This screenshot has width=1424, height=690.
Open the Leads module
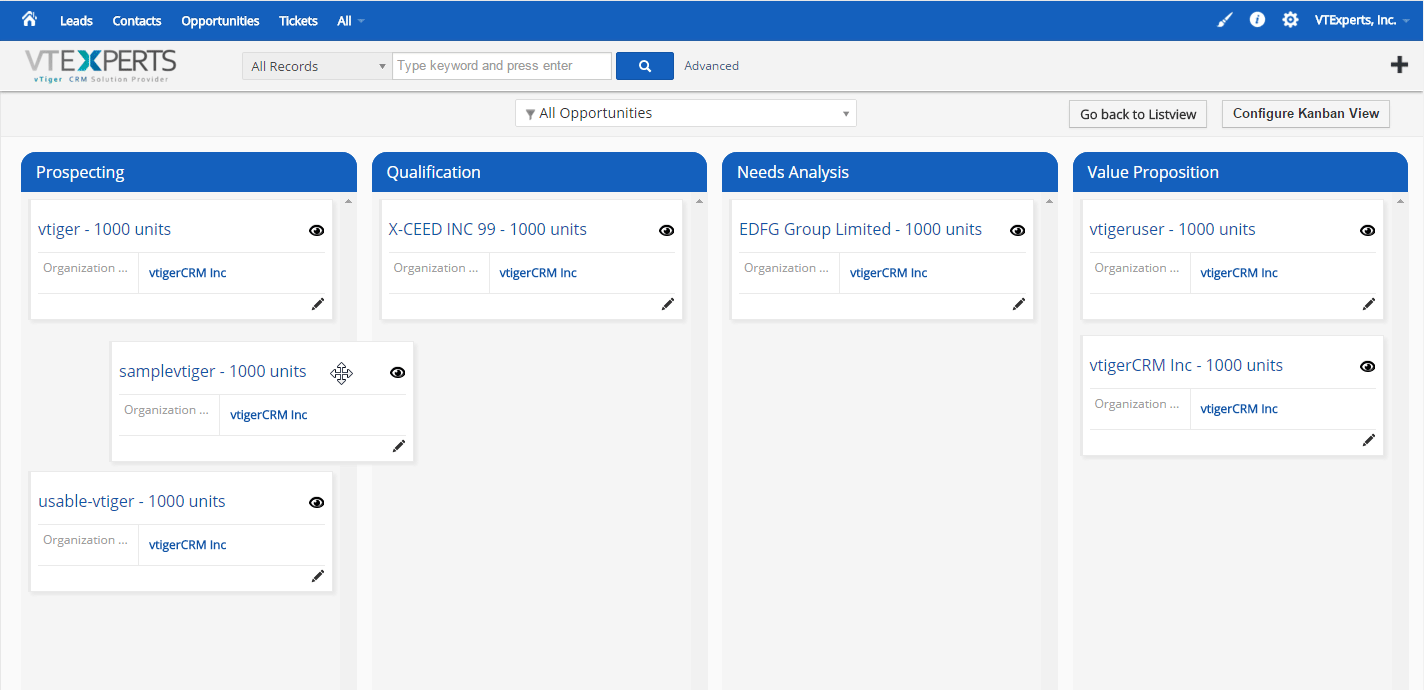click(x=76, y=20)
